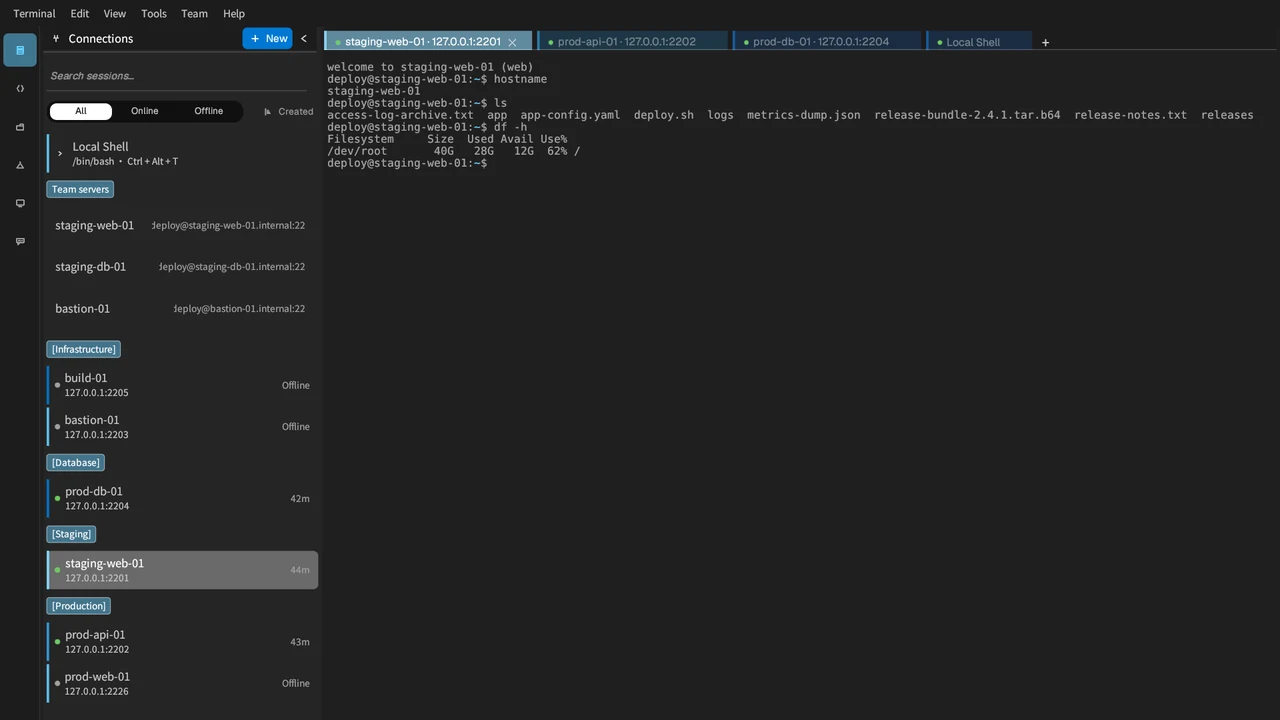The image size is (1280, 720).
Task: Open the triangle network sidebar icon
Action: (20, 165)
